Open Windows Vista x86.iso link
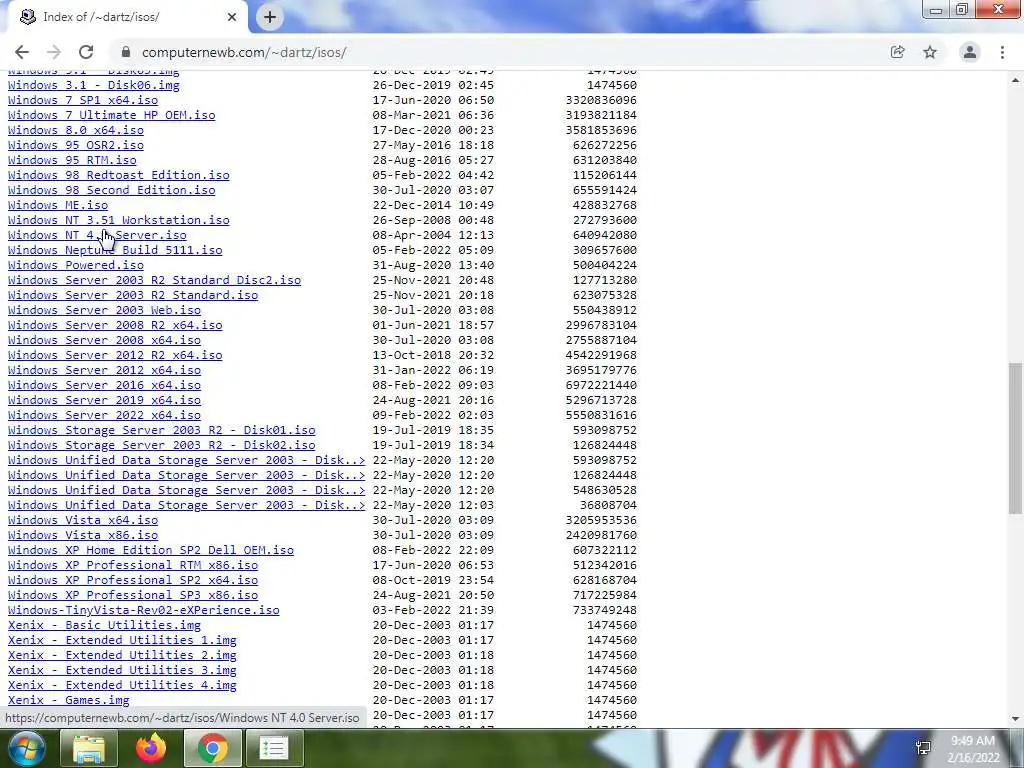Image resolution: width=1024 pixels, height=768 pixels. click(83, 536)
